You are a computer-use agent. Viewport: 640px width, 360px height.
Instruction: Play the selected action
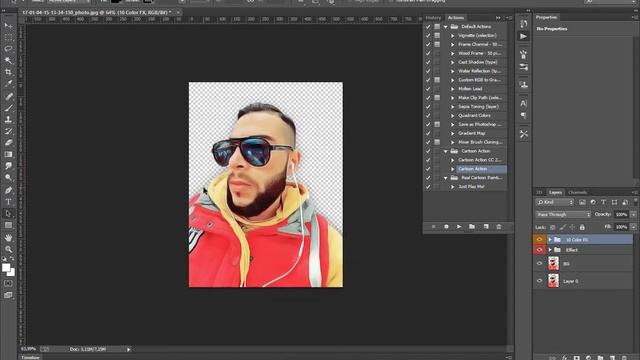[459, 227]
